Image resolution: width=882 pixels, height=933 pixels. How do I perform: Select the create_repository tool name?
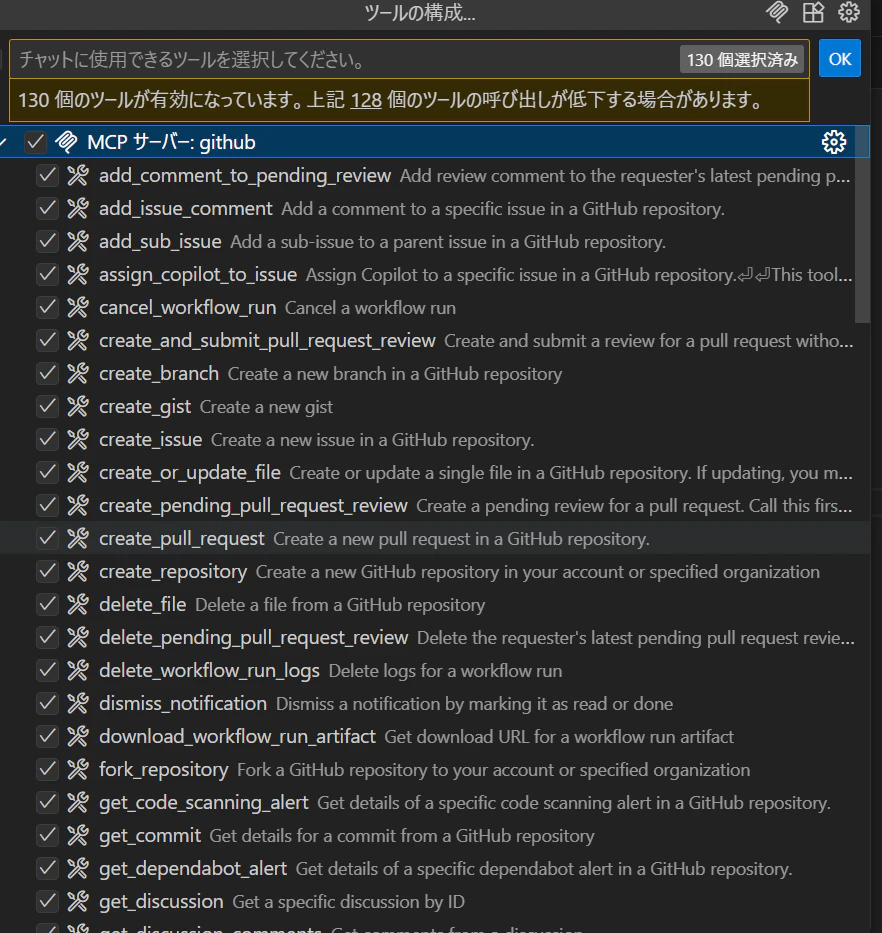[173, 572]
